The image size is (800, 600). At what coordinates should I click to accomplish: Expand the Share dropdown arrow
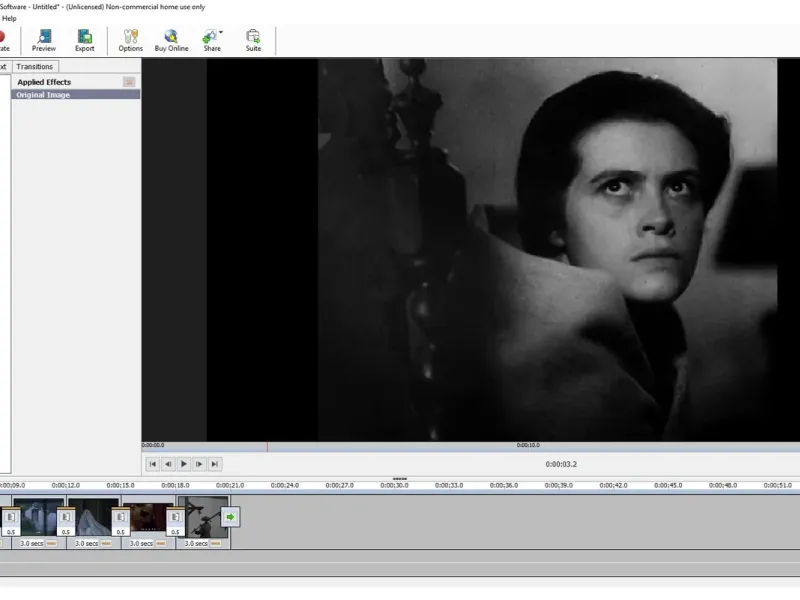pyautogui.click(x=221, y=33)
